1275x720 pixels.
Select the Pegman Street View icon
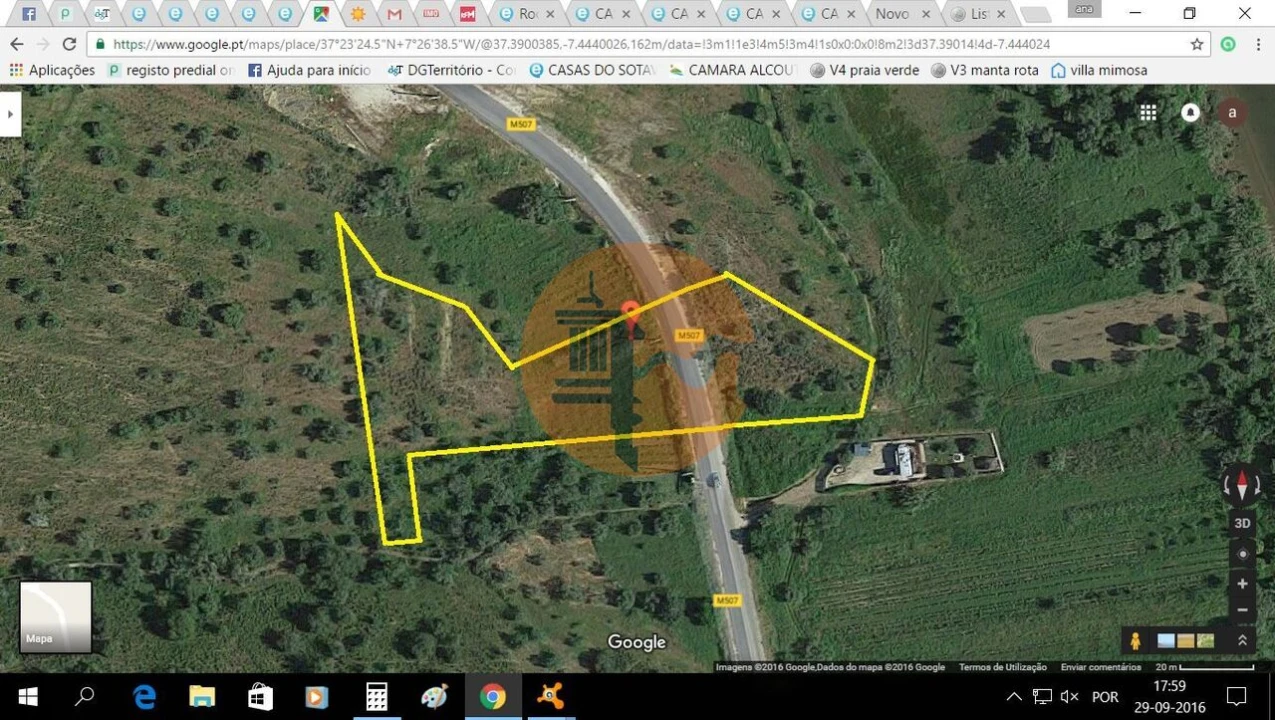click(1136, 640)
